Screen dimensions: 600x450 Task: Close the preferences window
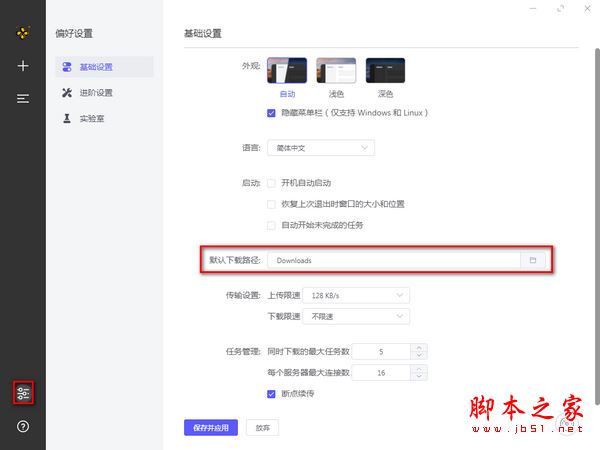pos(587,8)
